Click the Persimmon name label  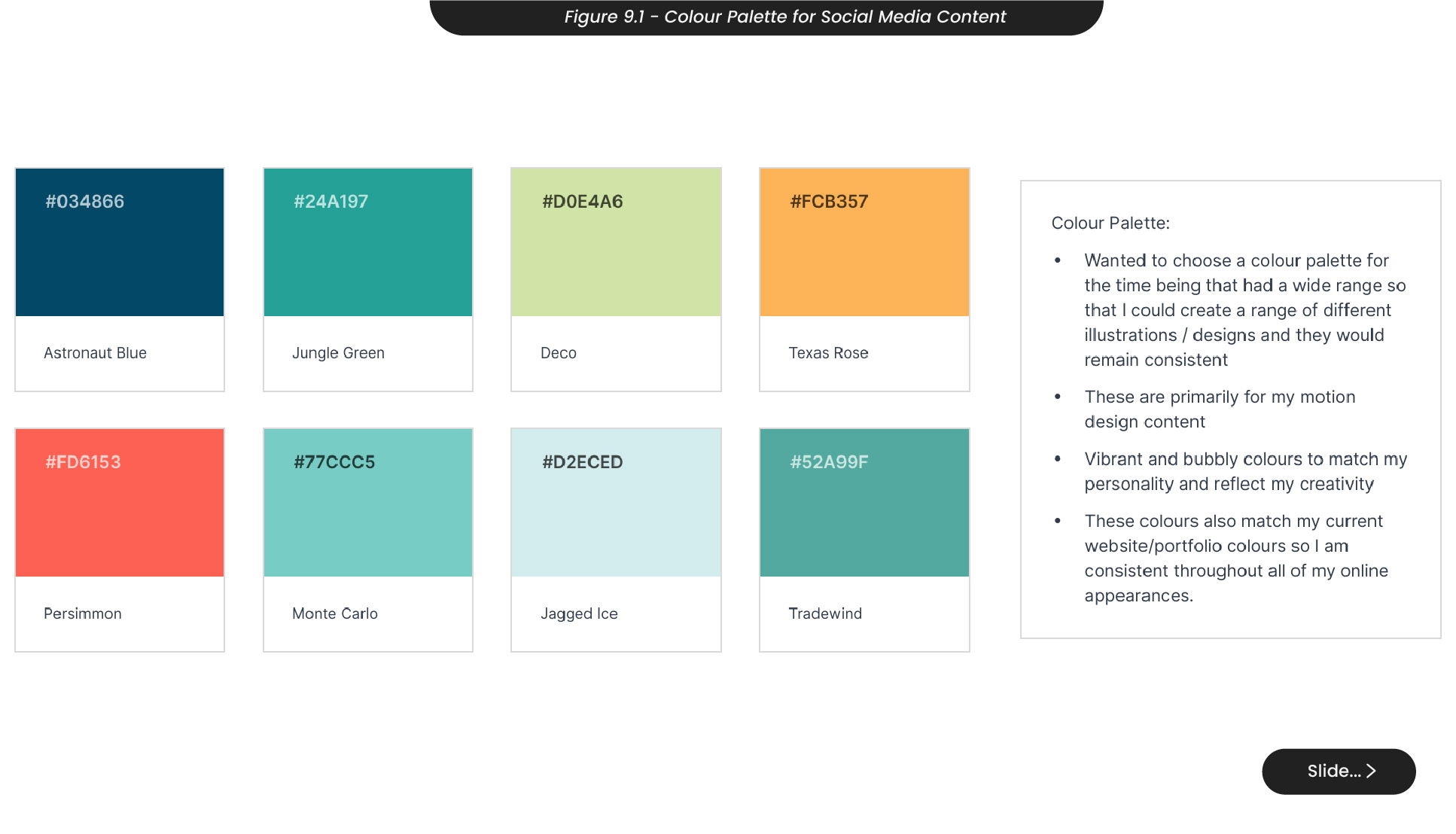(x=83, y=613)
